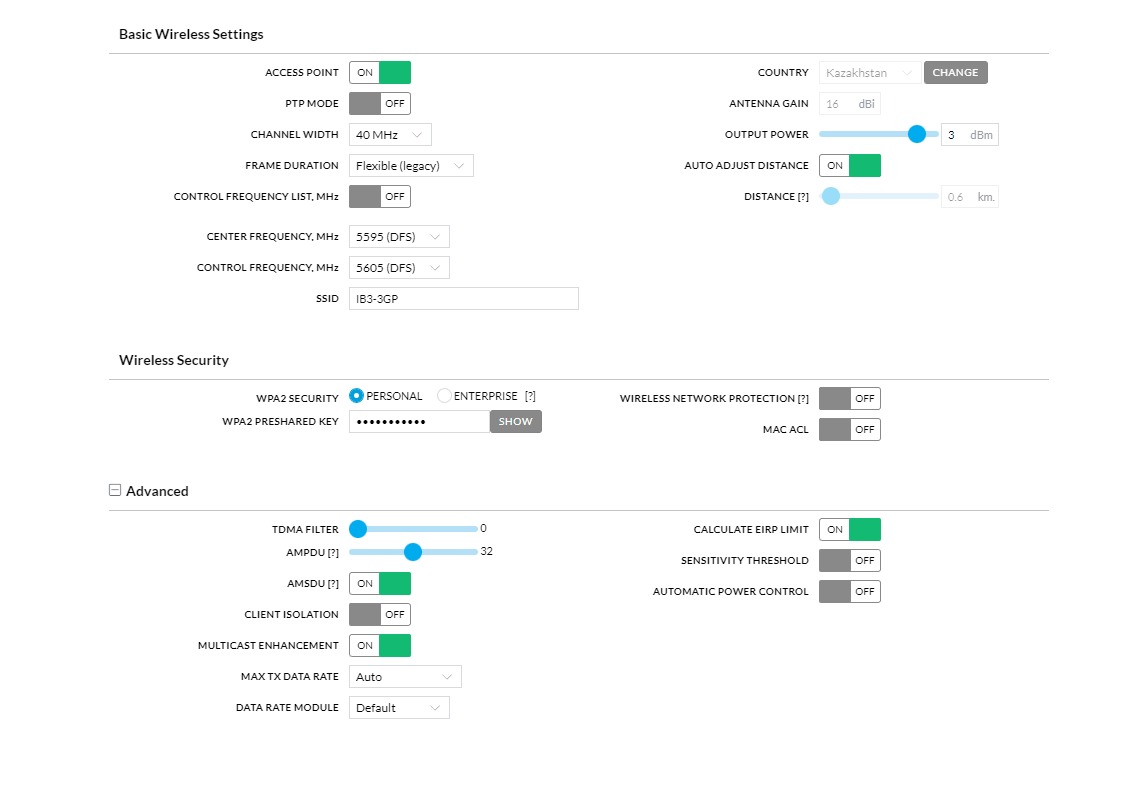Viewport: 1127px width, 787px height.
Task: Turn on Client Isolation switch
Action: (x=380, y=614)
